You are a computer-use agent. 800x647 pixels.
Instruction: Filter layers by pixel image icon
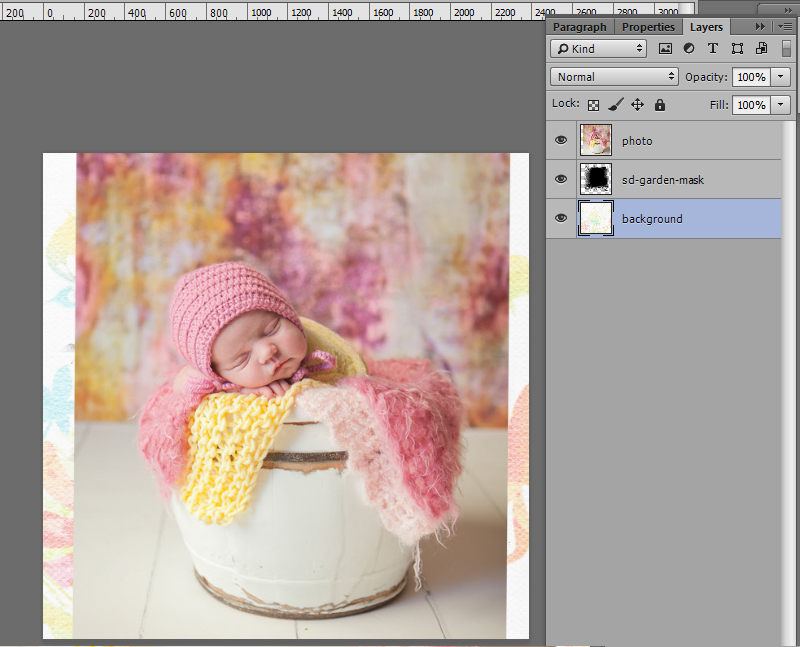coord(665,48)
